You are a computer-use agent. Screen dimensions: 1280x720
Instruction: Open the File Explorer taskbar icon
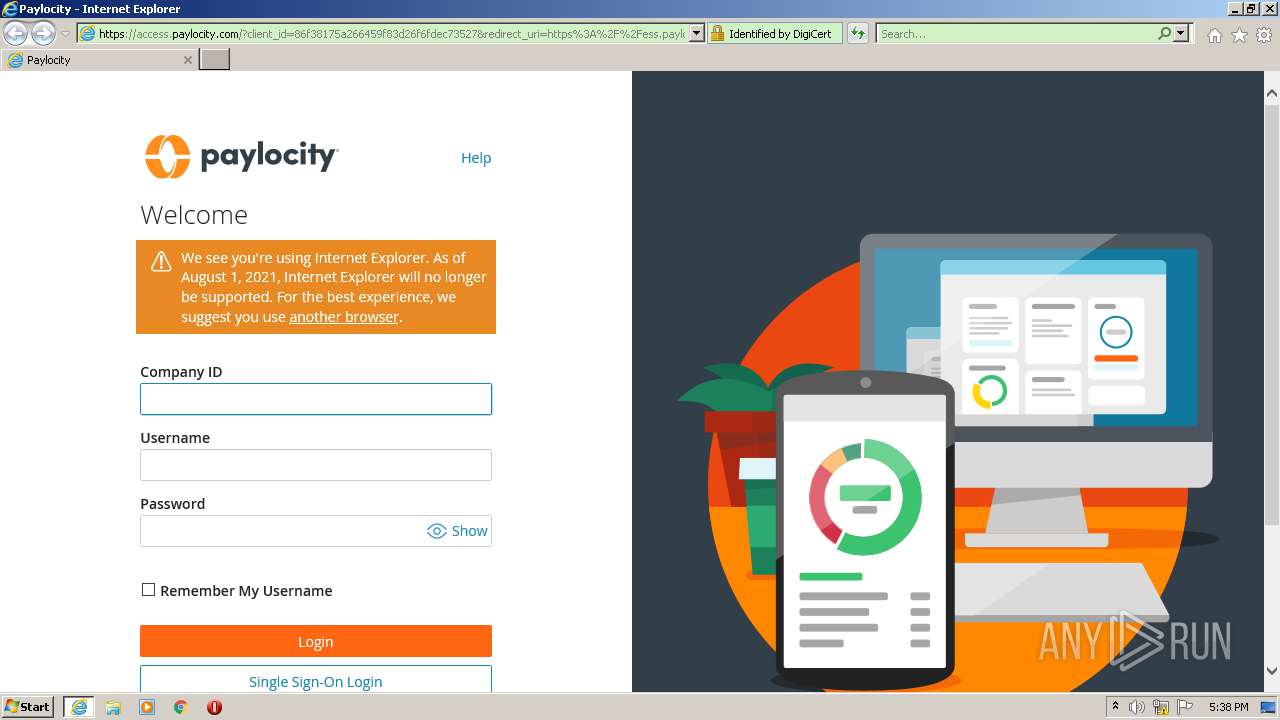coord(113,707)
